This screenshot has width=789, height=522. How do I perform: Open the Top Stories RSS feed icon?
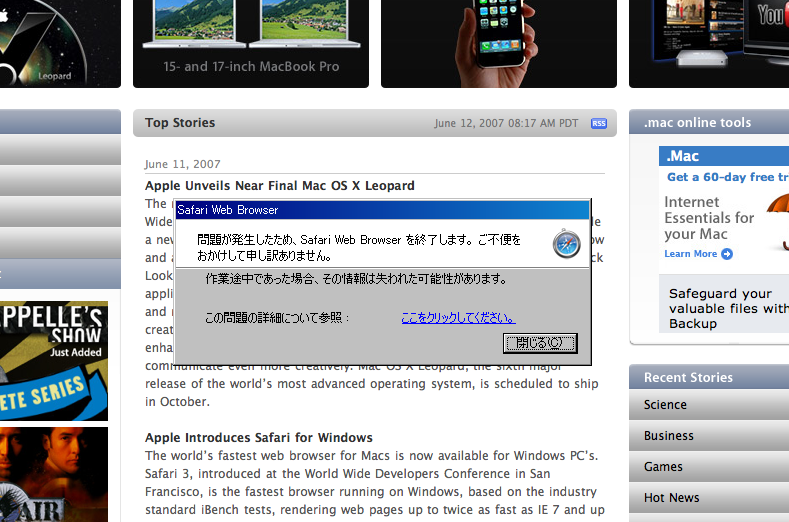[599, 123]
